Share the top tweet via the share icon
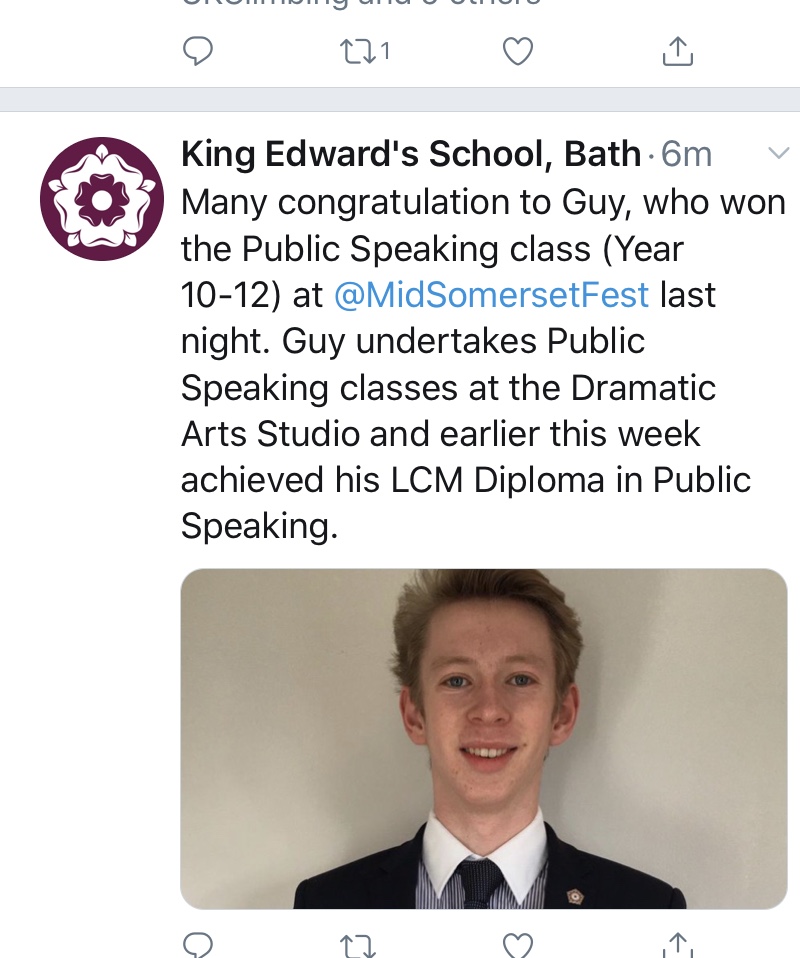Image resolution: width=800 pixels, height=958 pixels. tap(677, 50)
